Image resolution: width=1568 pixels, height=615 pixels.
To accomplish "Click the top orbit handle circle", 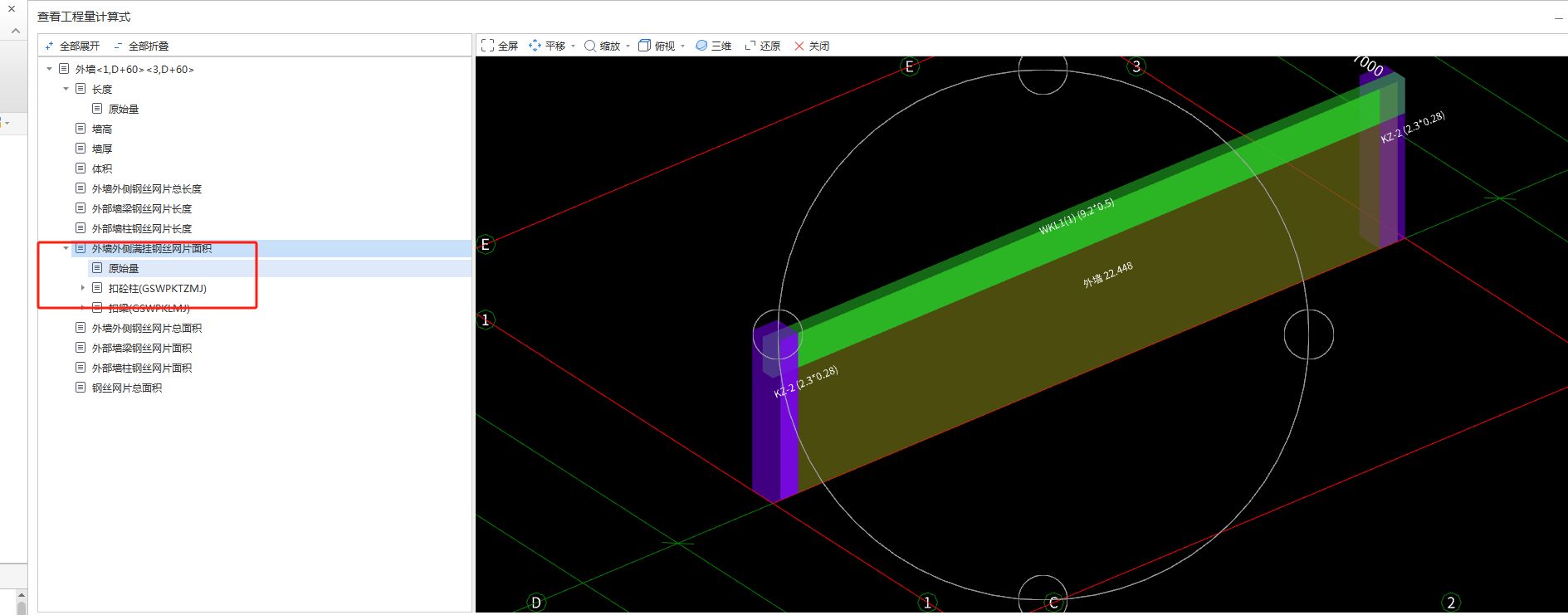I will tap(1043, 72).
